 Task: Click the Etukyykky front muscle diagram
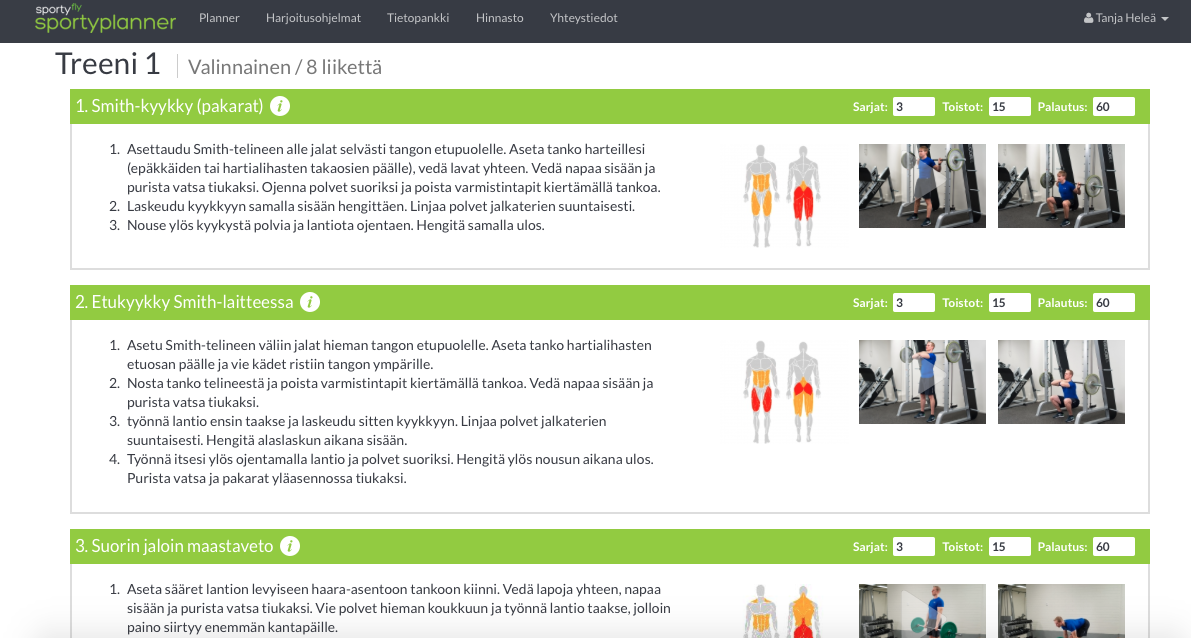click(761, 391)
